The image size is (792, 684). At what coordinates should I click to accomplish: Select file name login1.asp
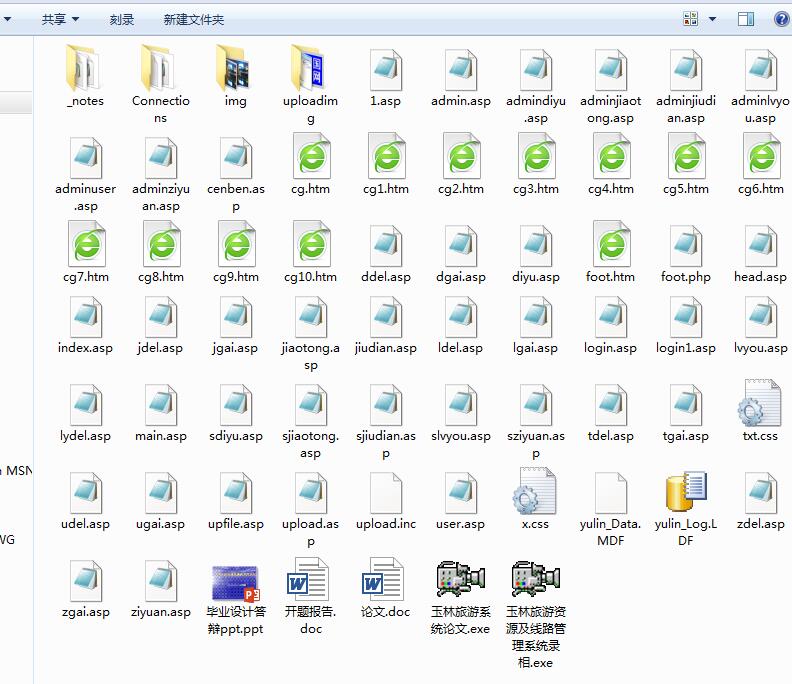click(685, 348)
